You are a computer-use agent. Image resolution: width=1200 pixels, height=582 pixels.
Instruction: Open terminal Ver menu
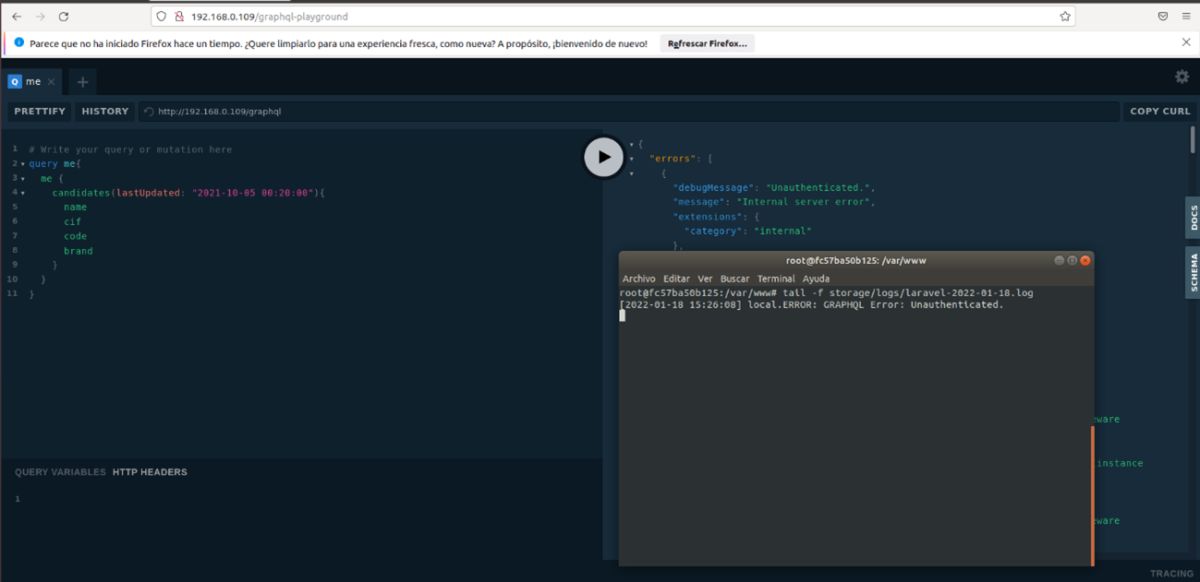[705, 278]
